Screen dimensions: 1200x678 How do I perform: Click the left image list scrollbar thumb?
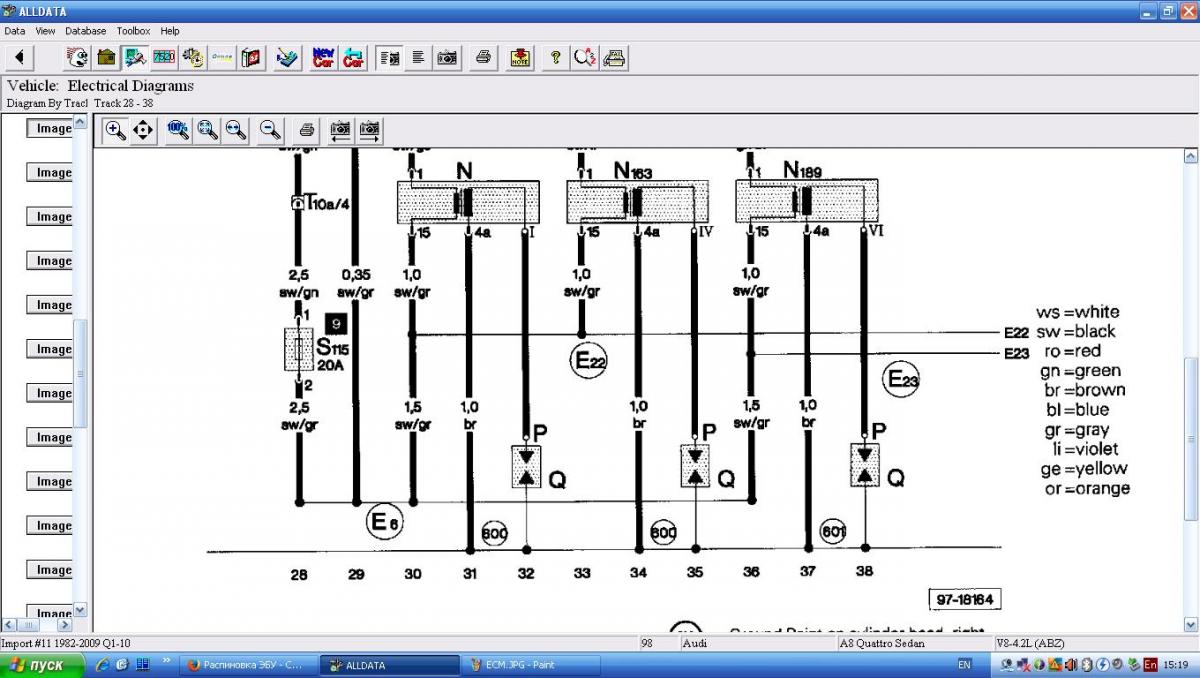(81, 372)
